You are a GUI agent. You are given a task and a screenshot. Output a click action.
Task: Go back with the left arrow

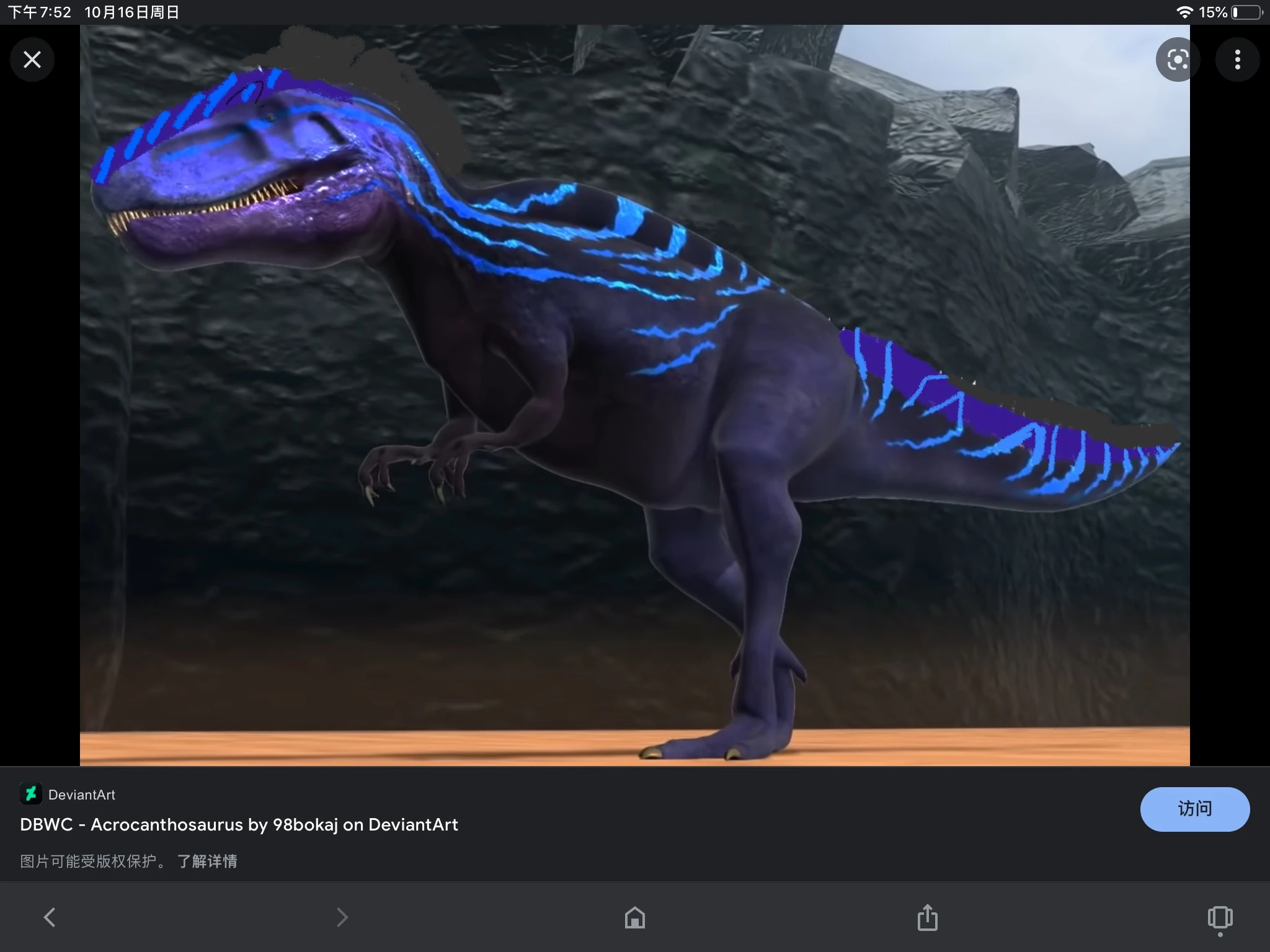tap(50, 917)
